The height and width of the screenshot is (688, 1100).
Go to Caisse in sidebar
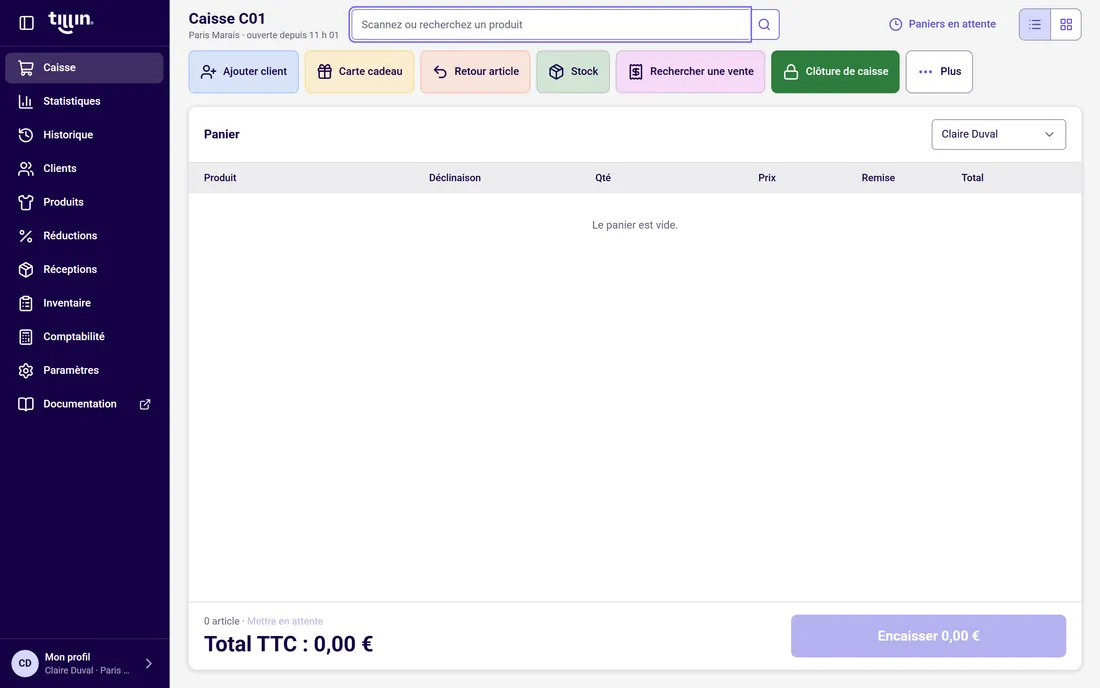(84, 68)
